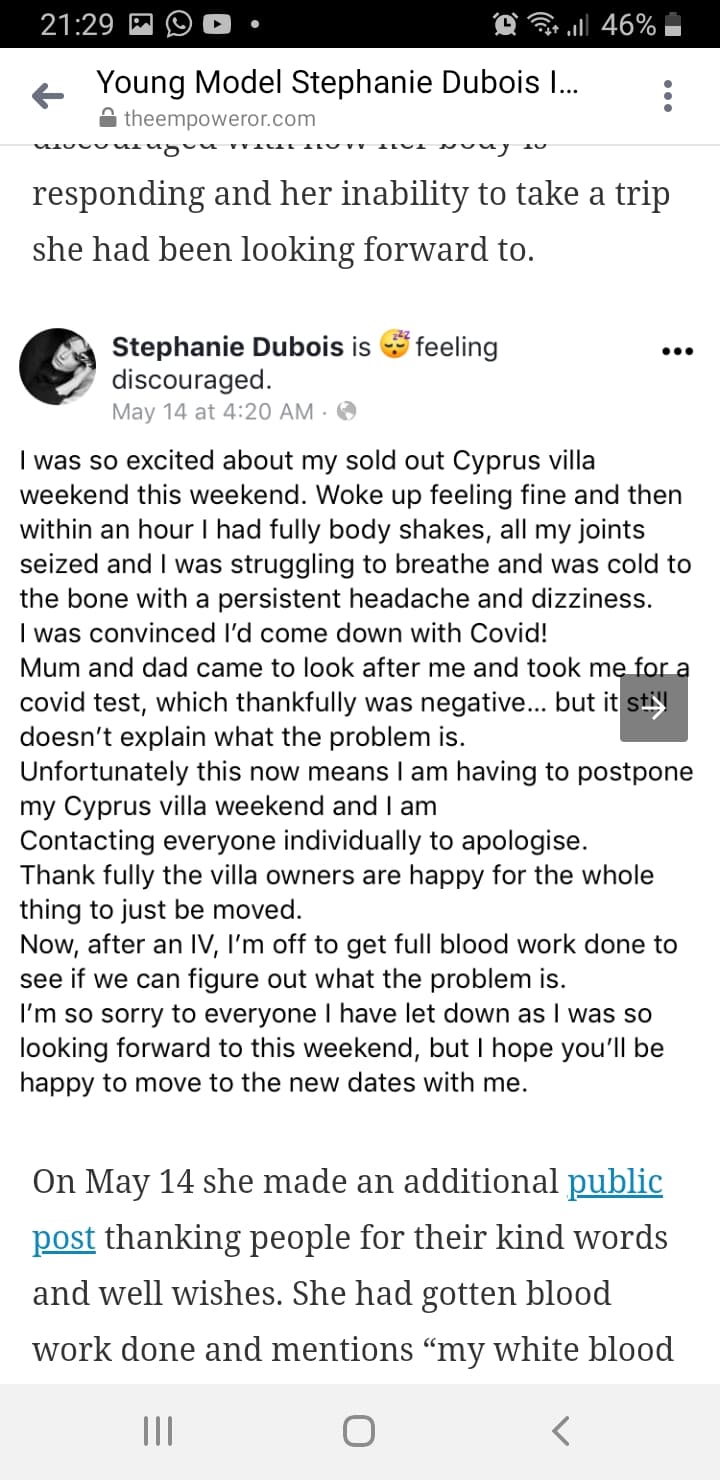The image size is (720, 1480).
Task: Expand the post options ellipsis menu
Action: [x=677, y=352]
